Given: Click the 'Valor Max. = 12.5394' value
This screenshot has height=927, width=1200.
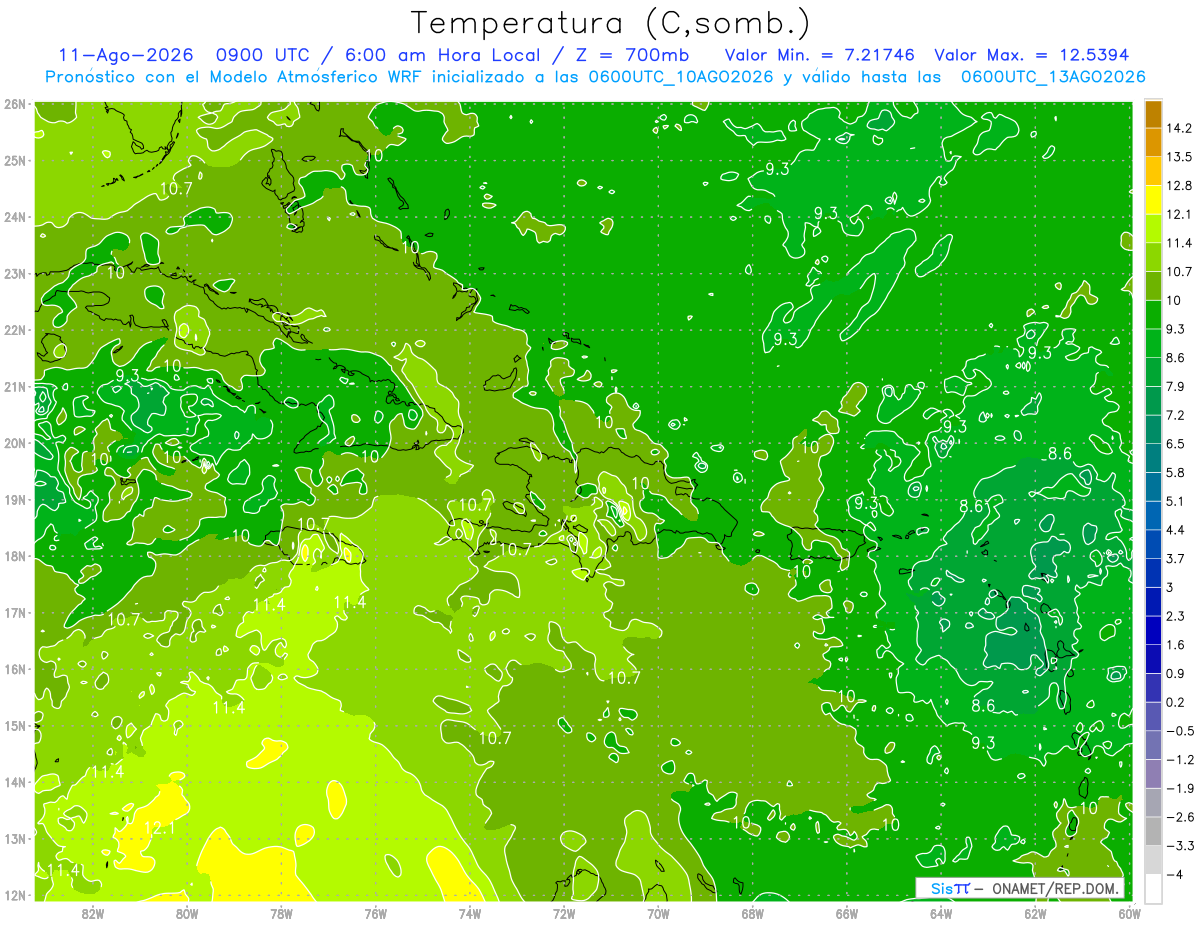Looking at the screenshot, I should [1033, 55].
